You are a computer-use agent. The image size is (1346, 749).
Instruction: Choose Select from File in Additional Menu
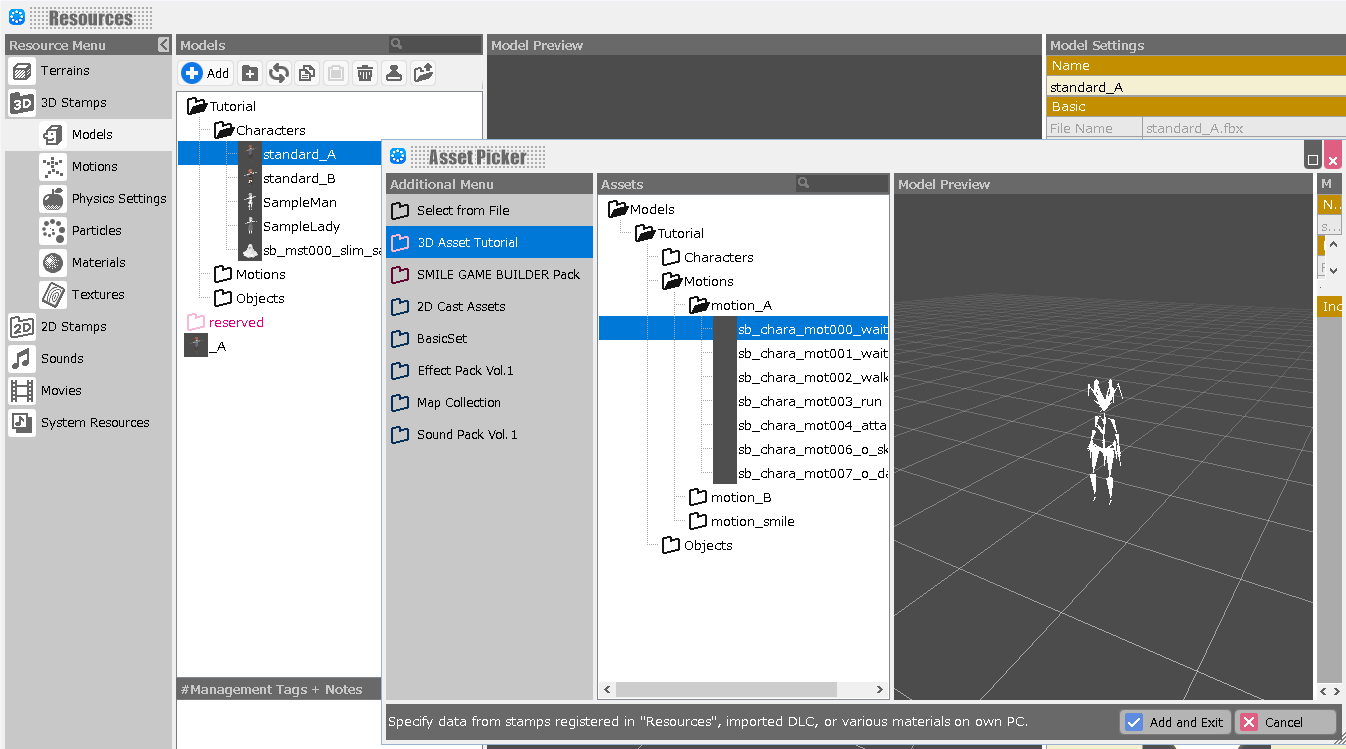pos(463,211)
